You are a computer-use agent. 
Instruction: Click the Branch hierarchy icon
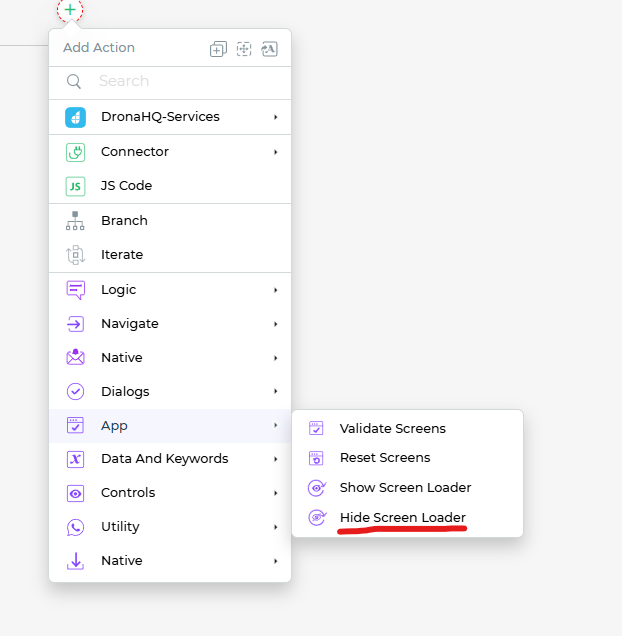[x=75, y=221]
